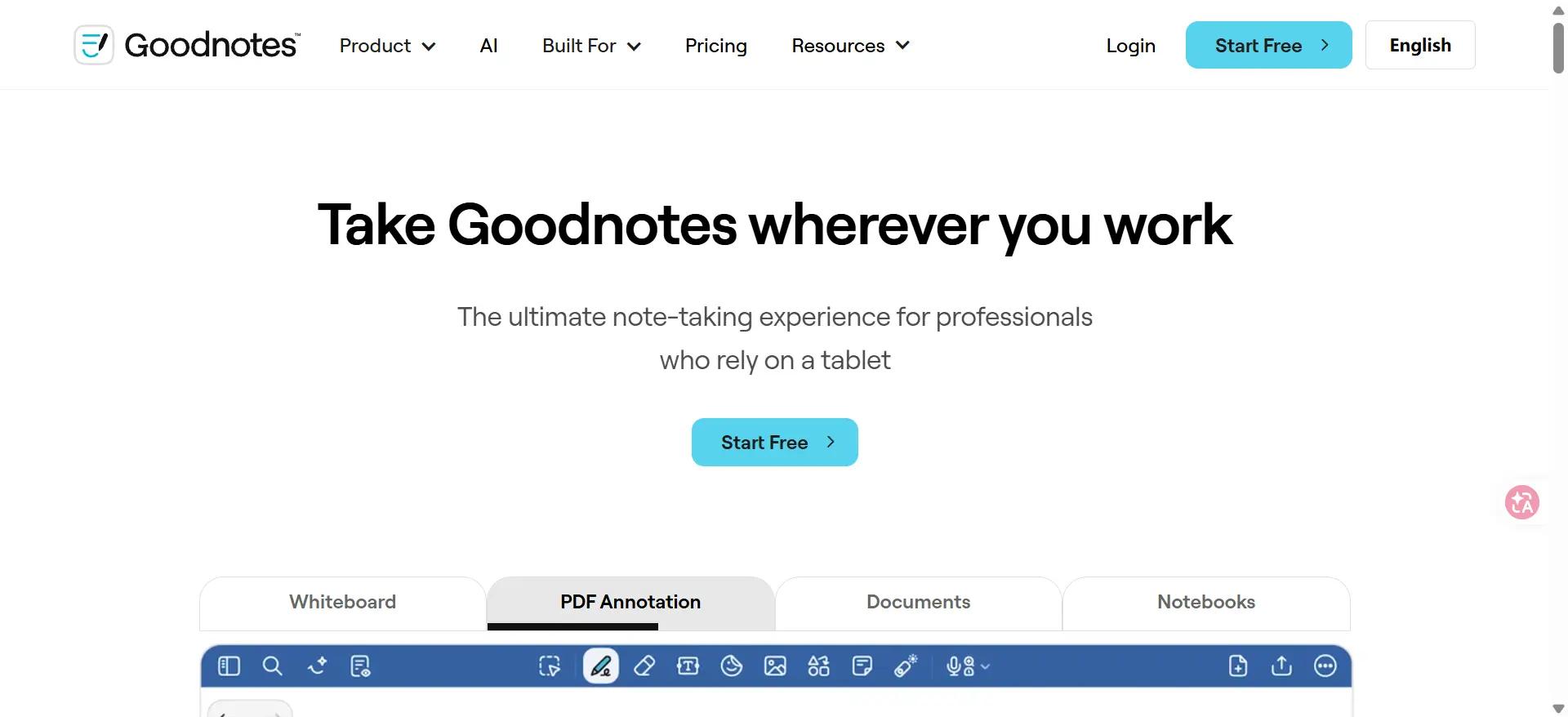
Task: Click the search magnifier icon in the toolbar
Action: click(x=273, y=666)
